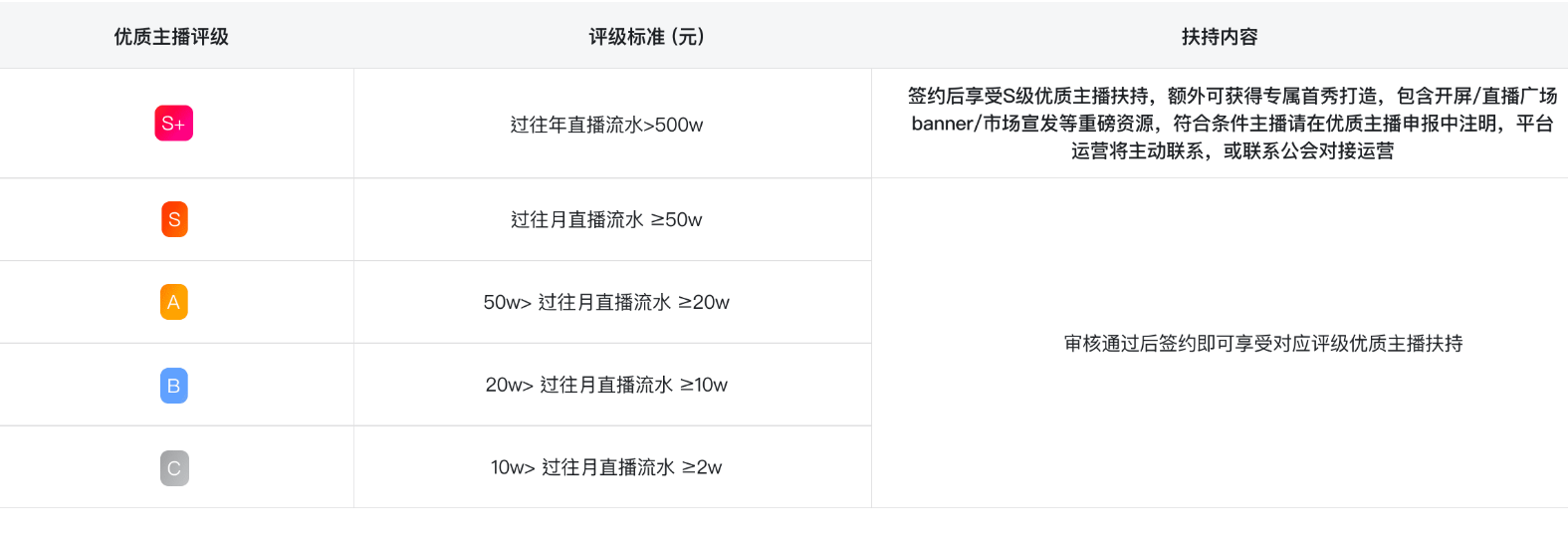Click the 或联系公会对接运营 text
1568x554 pixels.
click(1308, 151)
